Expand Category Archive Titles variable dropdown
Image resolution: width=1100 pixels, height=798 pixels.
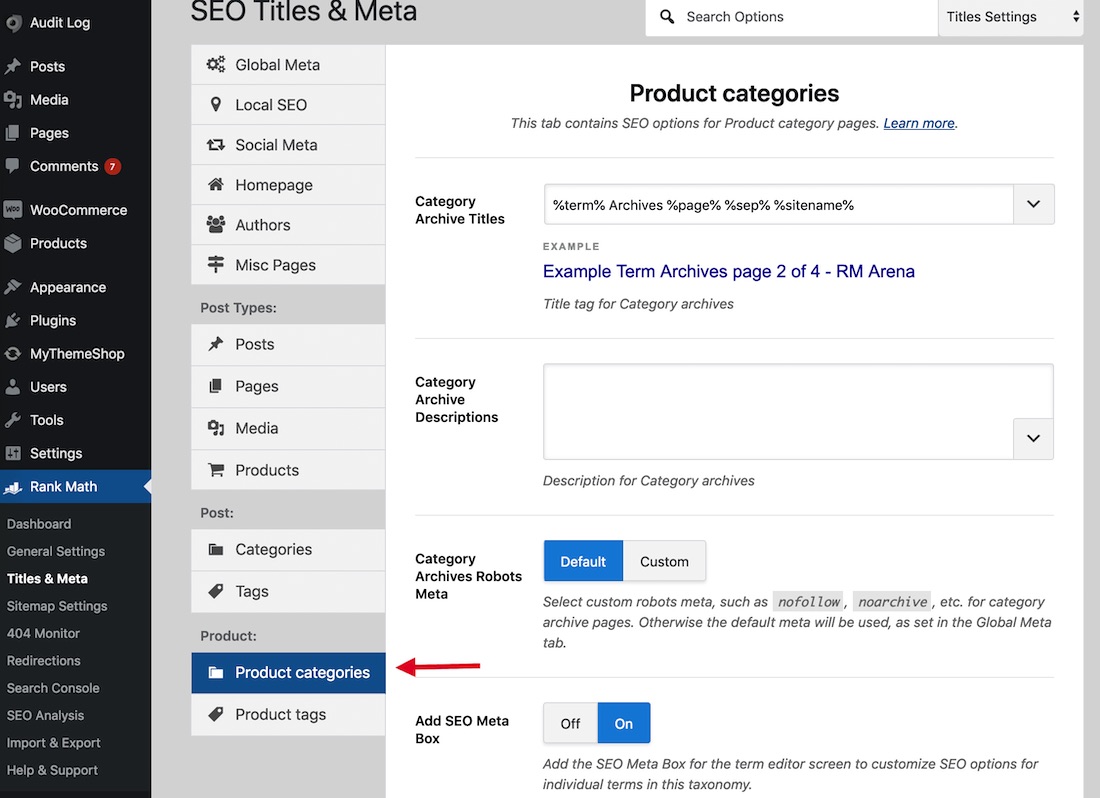point(1033,204)
